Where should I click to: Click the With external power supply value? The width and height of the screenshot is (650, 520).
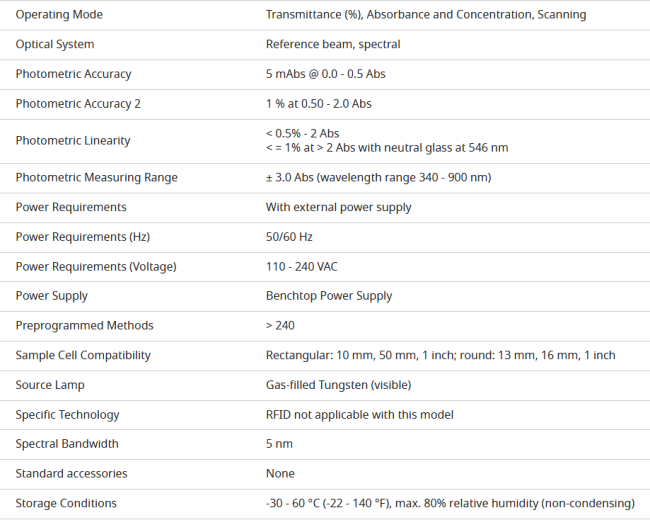coord(338,207)
